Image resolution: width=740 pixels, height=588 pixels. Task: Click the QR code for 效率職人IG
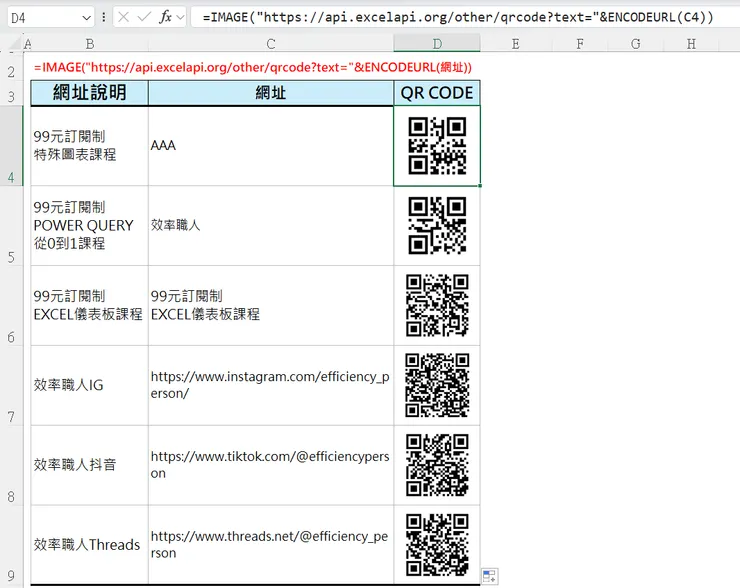click(437, 385)
